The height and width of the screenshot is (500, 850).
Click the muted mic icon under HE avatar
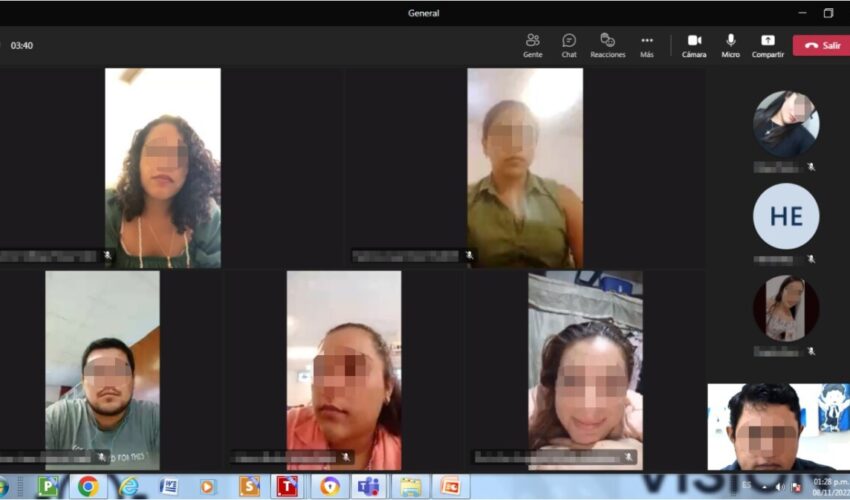pos(811,259)
